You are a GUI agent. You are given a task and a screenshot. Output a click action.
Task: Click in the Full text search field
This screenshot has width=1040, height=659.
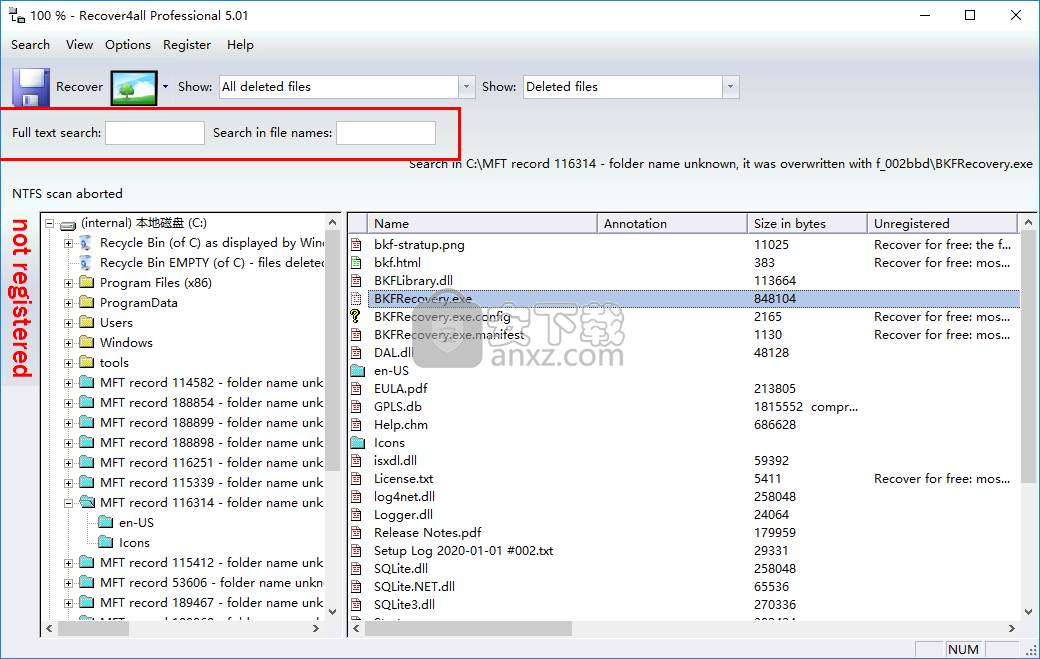(x=155, y=133)
